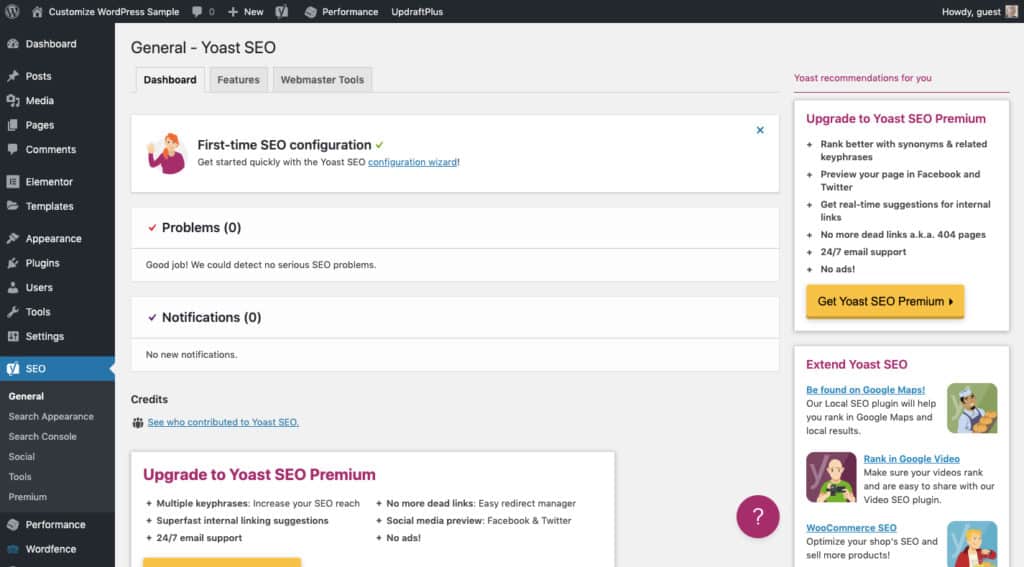The height and width of the screenshot is (567, 1024).
Task: Open Be found on Google Maps link
Action: click(865, 390)
